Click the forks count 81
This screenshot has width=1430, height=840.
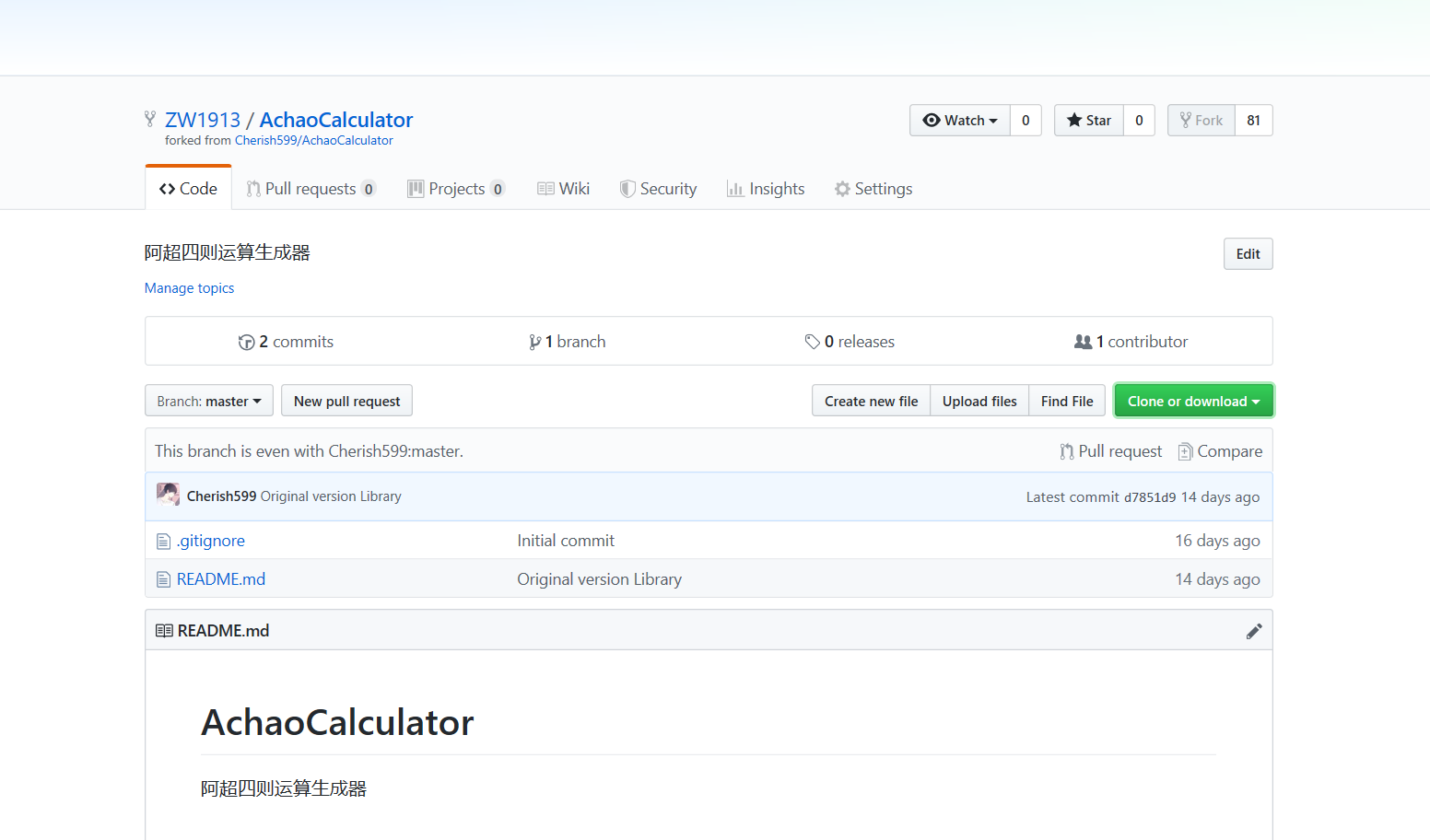pyautogui.click(x=1254, y=121)
